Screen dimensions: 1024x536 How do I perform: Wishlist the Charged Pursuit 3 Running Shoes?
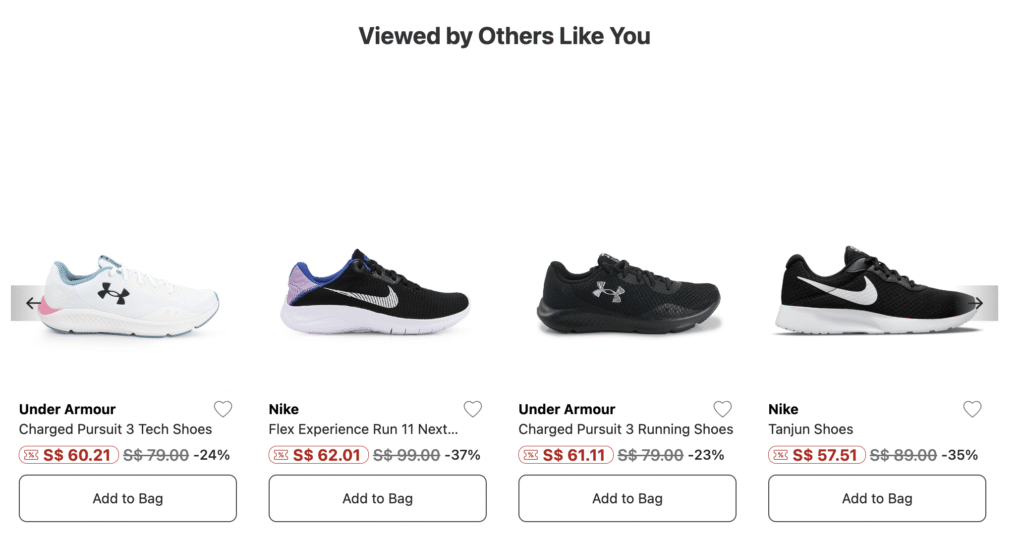722,409
